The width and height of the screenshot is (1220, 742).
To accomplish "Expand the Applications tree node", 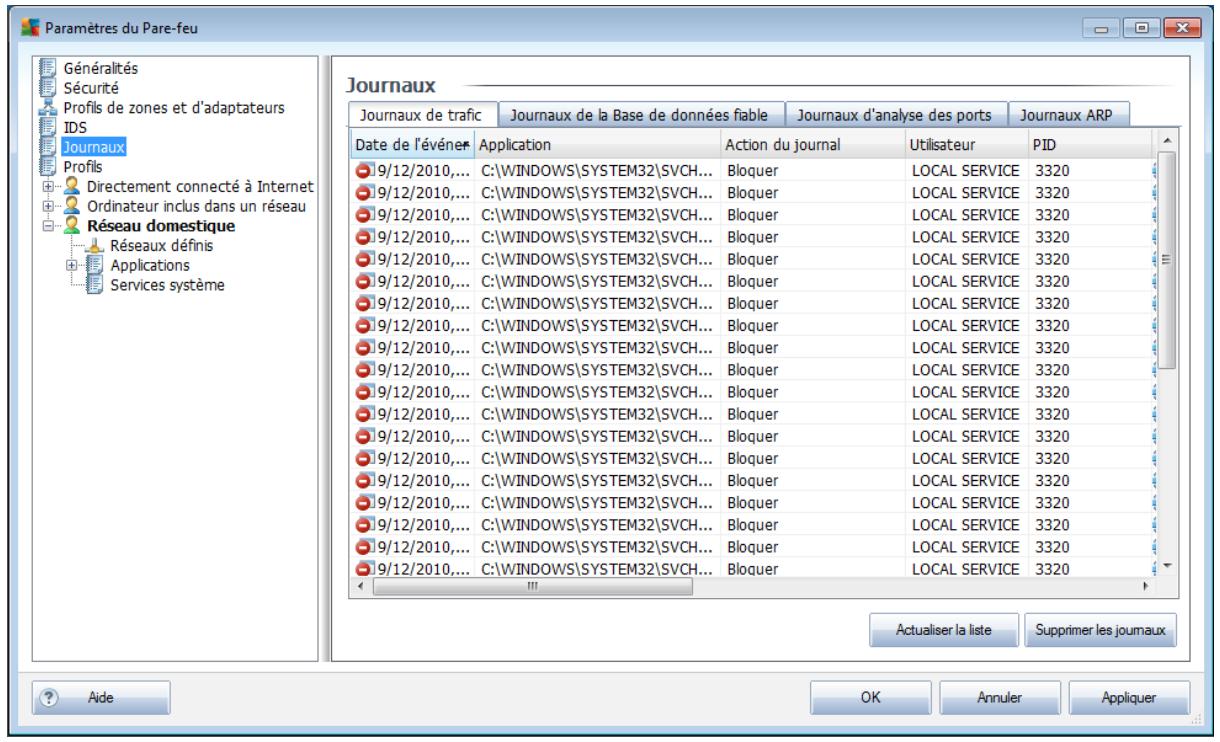I will click(72, 265).
